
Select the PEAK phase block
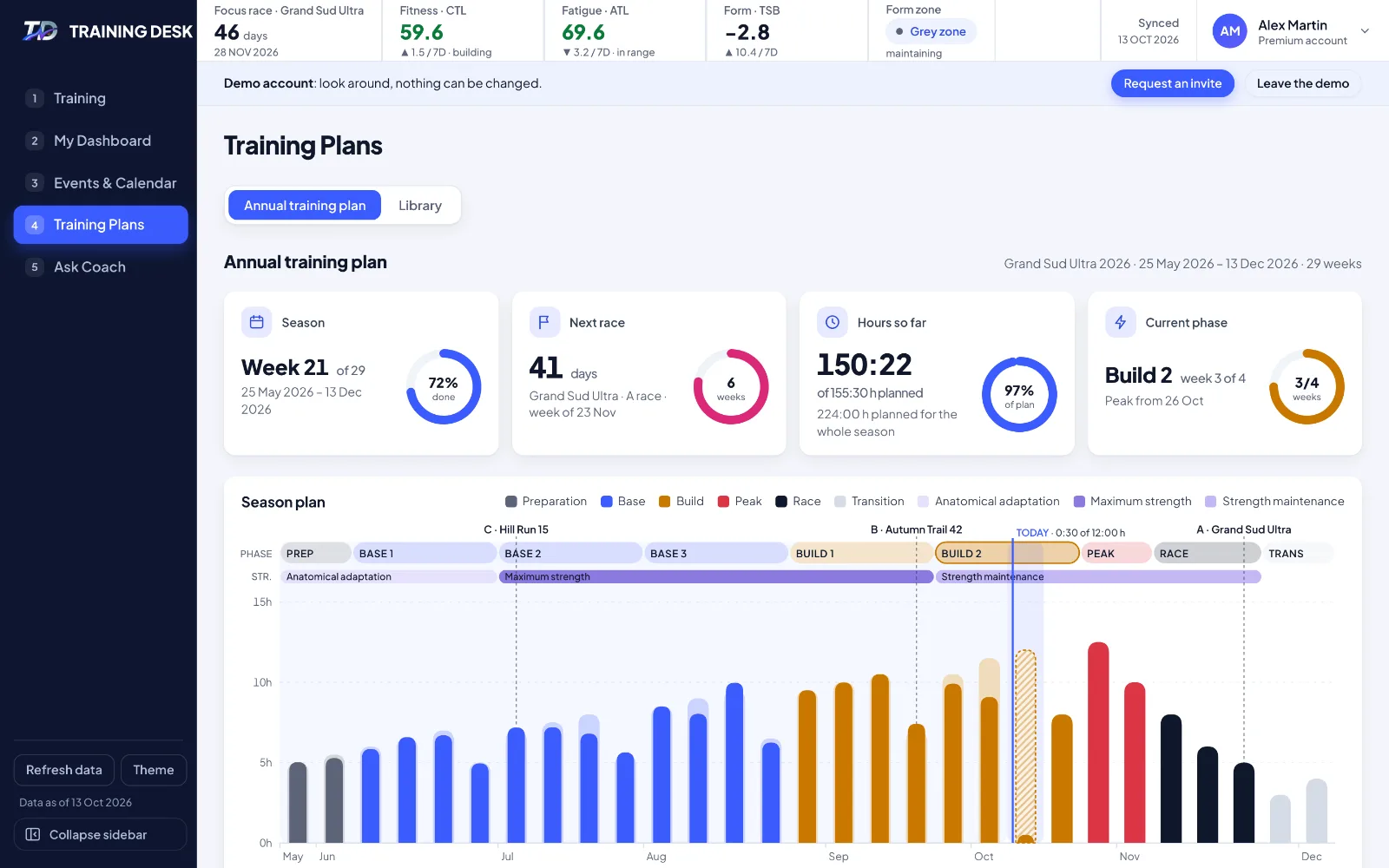point(1116,553)
